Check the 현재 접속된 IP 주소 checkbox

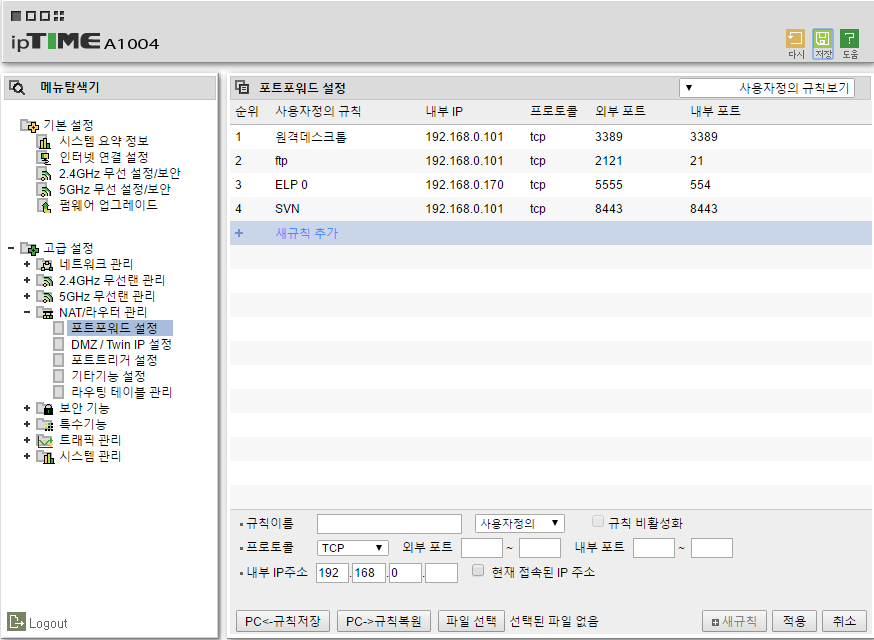(x=478, y=570)
